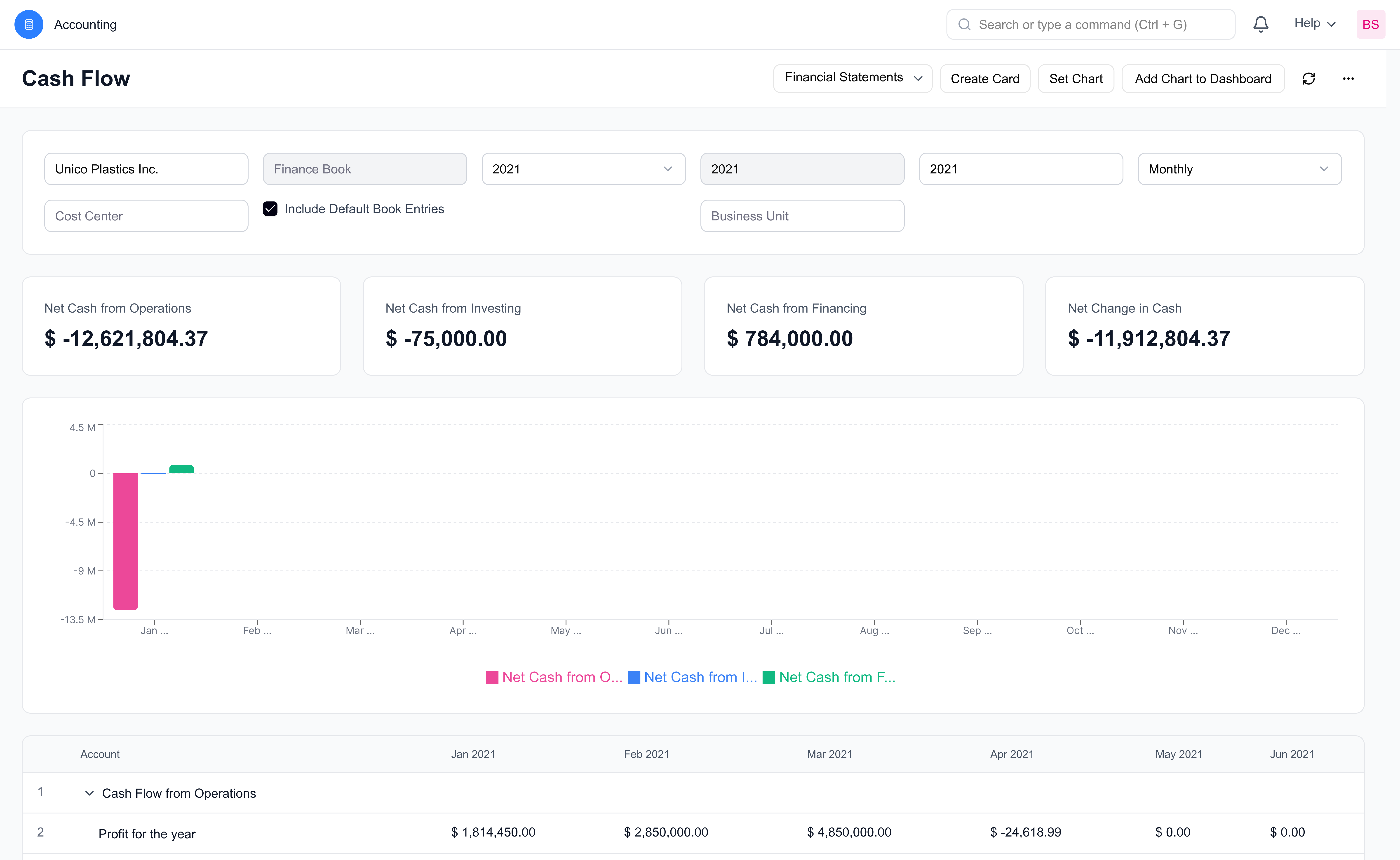1400x860 pixels.
Task: Click the Business Unit filter field
Action: [x=802, y=216]
